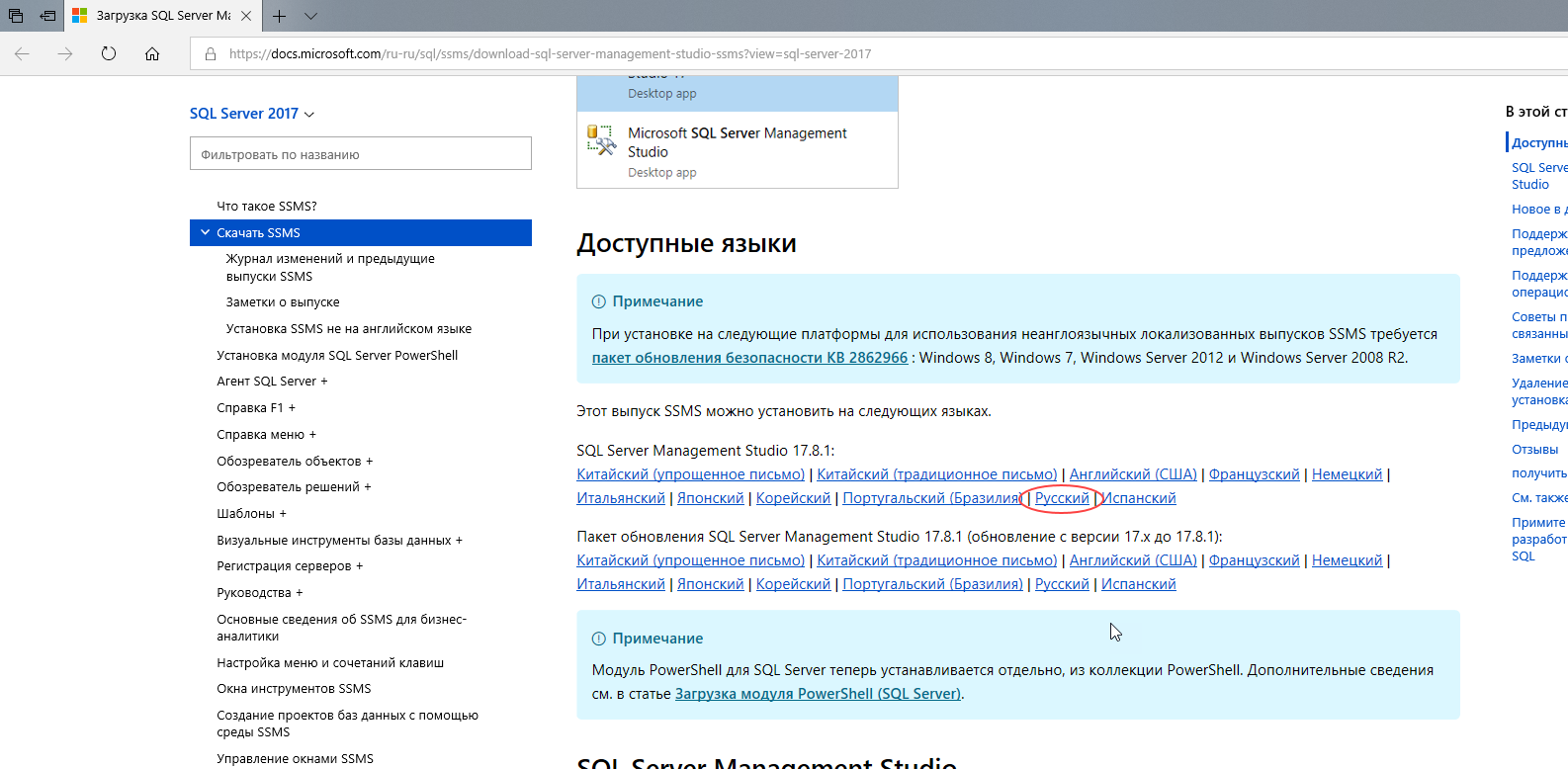The height and width of the screenshot is (769, 1568).
Task: Click Японский under SSMS 17.8.1
Action: tap(711, 498)
